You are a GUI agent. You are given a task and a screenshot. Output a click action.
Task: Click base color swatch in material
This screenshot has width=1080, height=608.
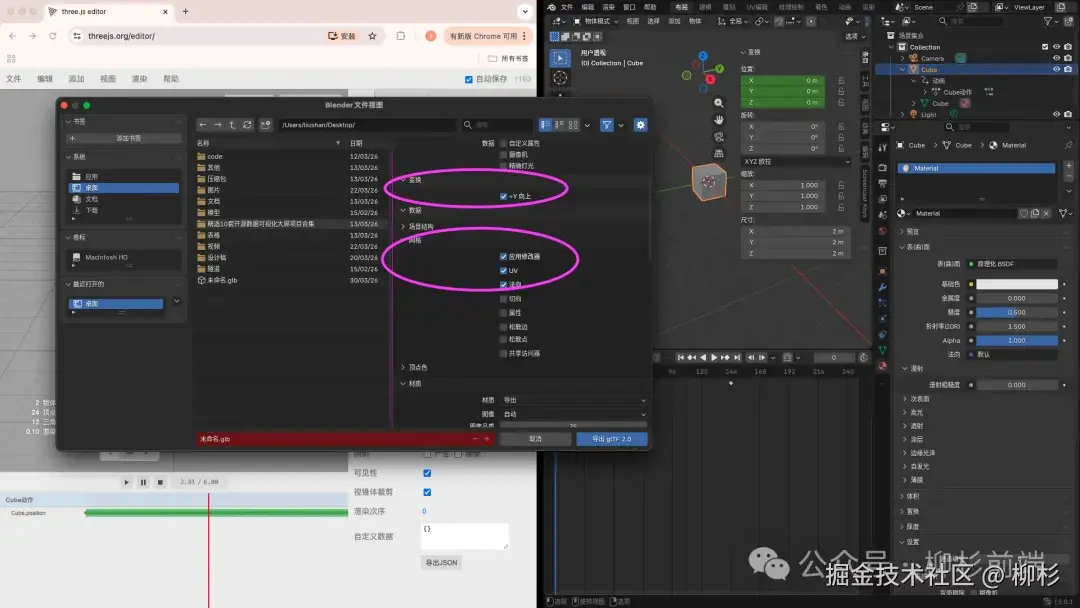(1017, 284)
